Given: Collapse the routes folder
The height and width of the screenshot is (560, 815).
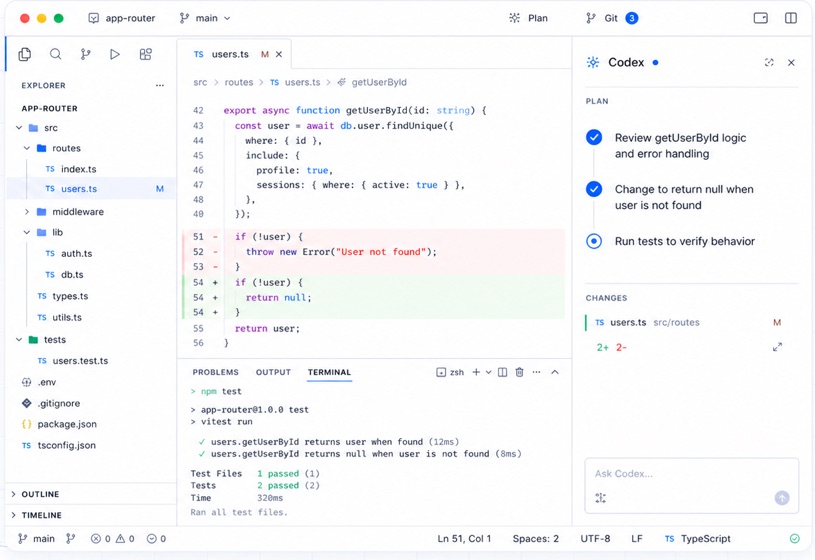Looking at the screenshot, I should click(x=27, y=148).
